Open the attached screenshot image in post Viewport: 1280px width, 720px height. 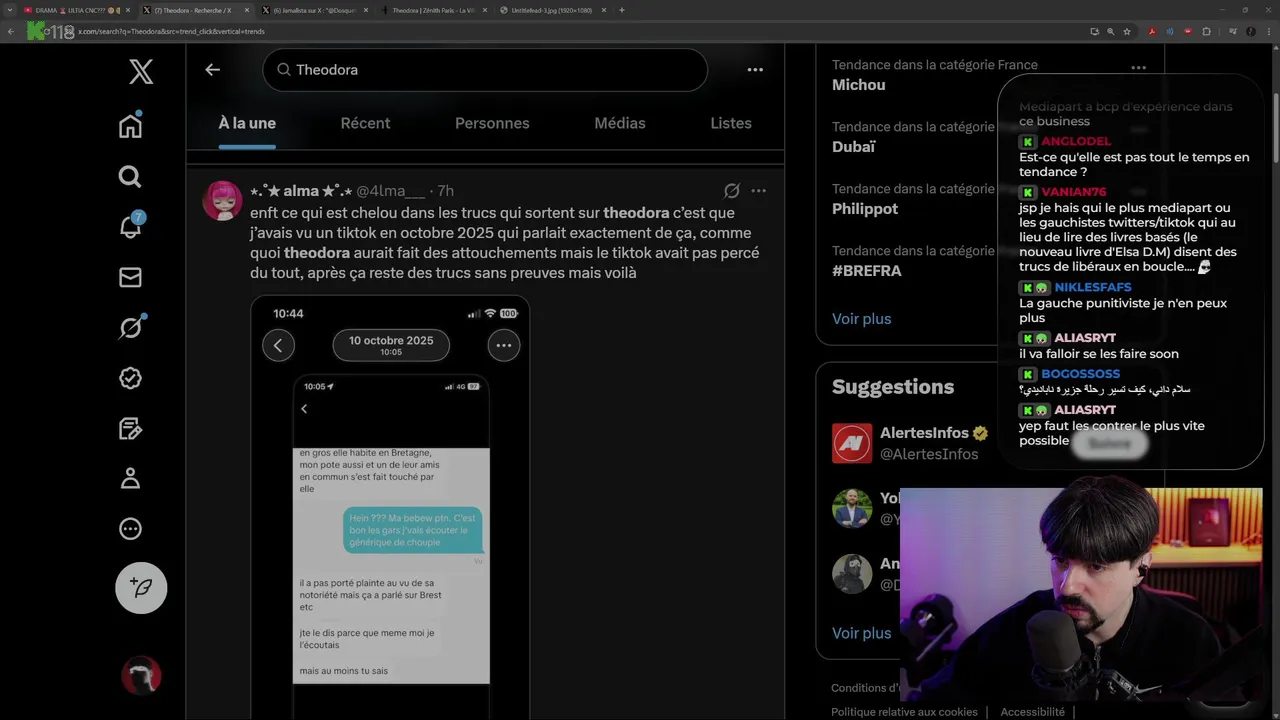click(x=390, y=507)
